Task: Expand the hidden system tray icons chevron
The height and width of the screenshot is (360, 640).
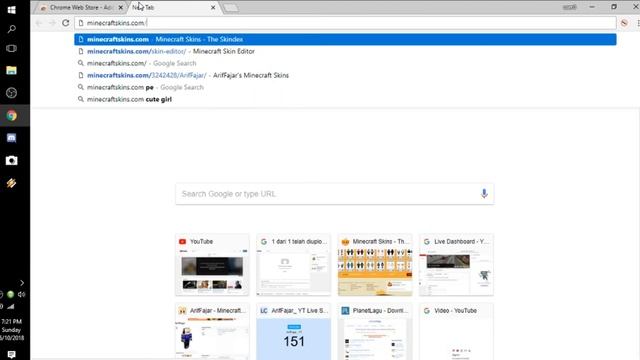Action: click(22, 283)
